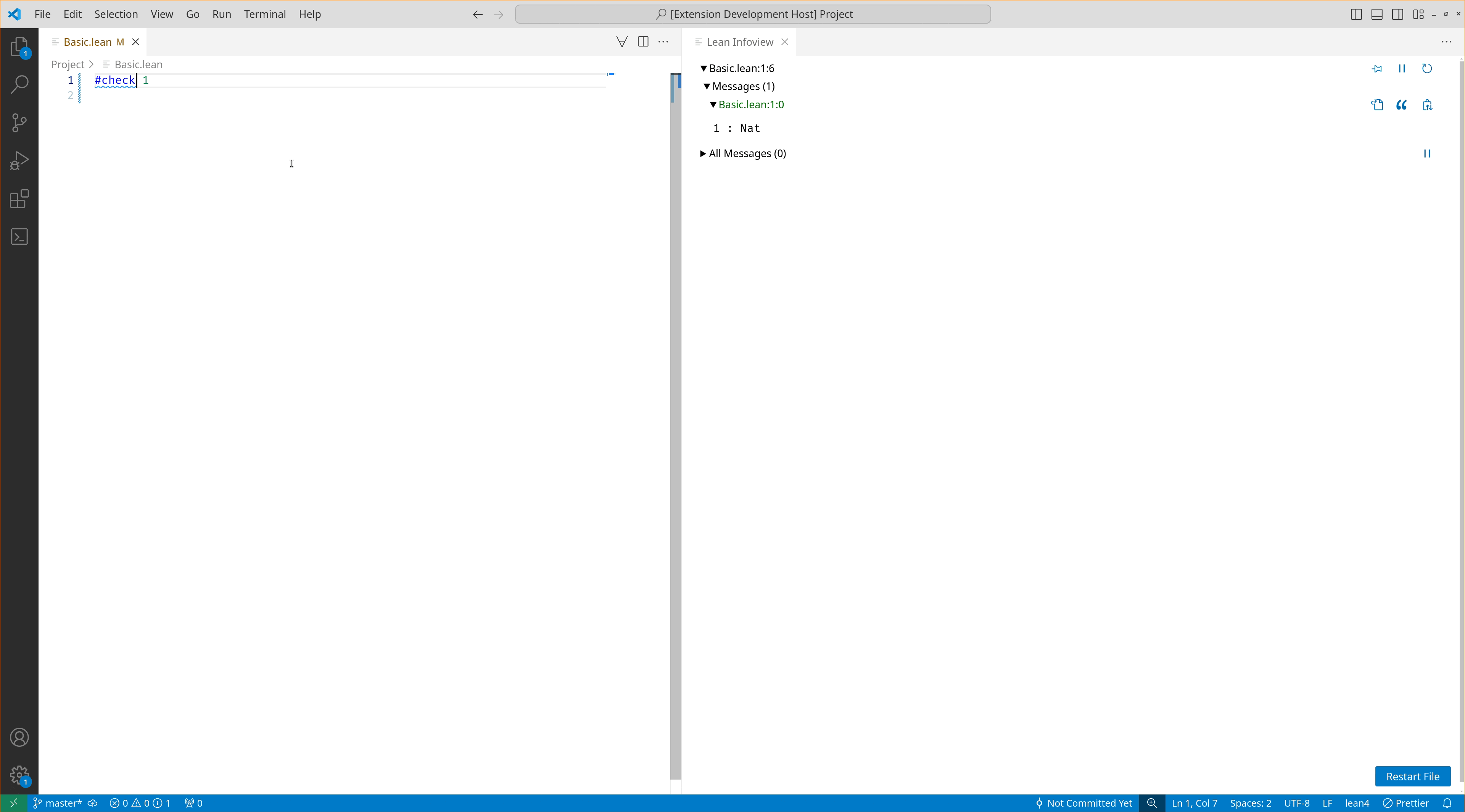Refresh the Infoview for Basic.lean:1:6
This screenshot has width=1465, height=812.
(1427, 68)
